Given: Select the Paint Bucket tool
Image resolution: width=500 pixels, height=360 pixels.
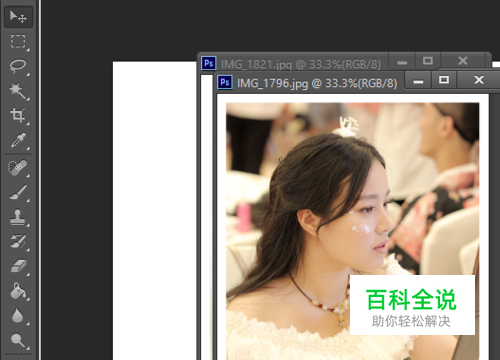Looking at the screenshot, I should click(x=18, y=291).
